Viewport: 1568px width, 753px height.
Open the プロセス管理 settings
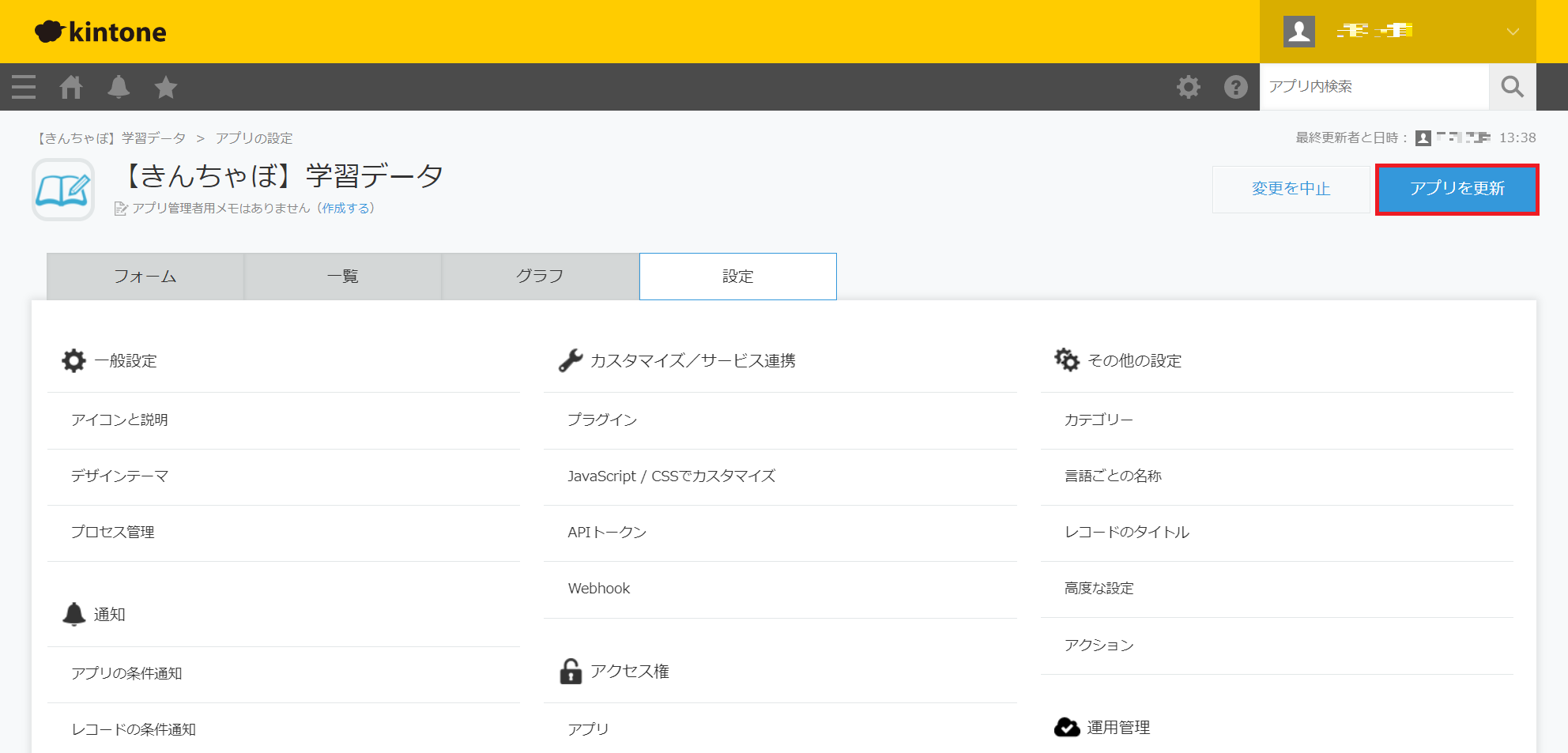113,533
